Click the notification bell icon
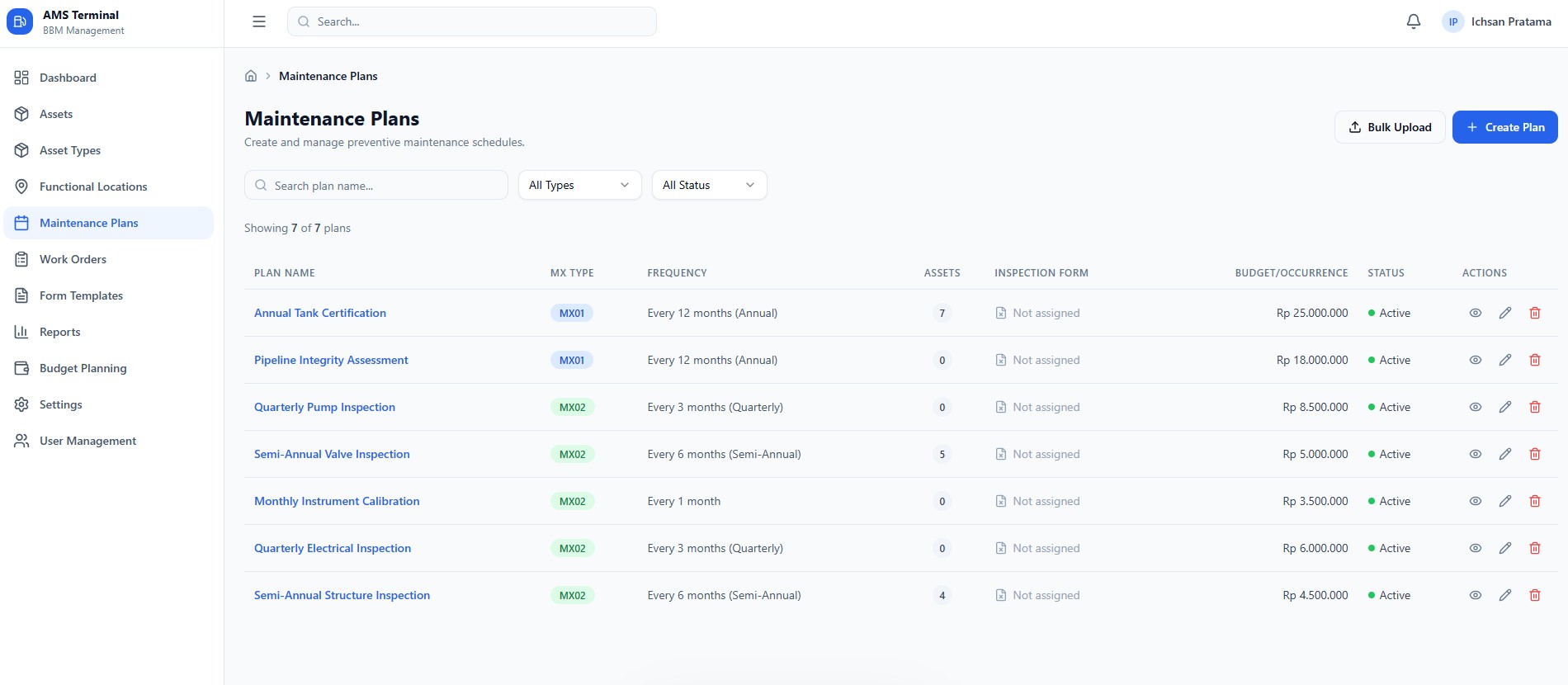Viewport: 1568px width, 685px height. (x=1413, y=21)
